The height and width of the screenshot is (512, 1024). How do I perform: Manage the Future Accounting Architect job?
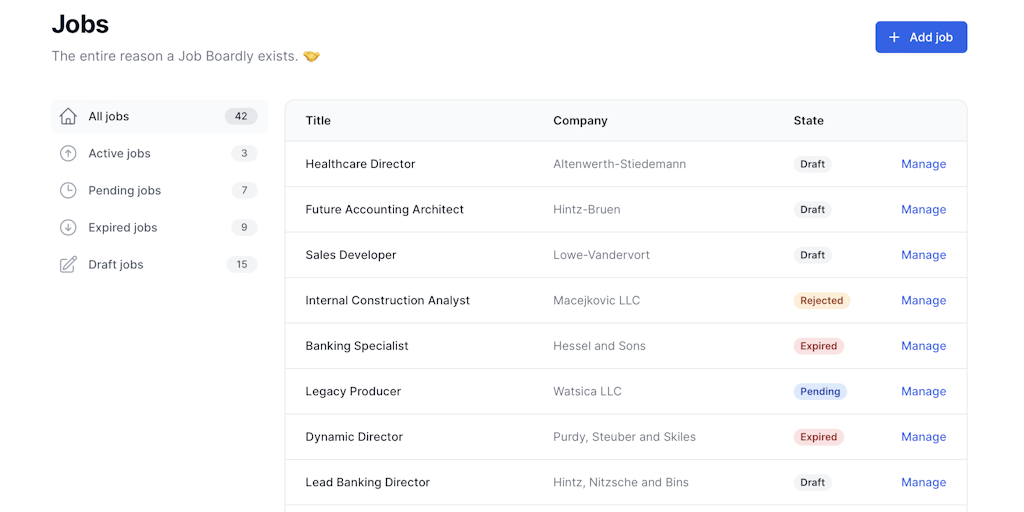point(923,210)
